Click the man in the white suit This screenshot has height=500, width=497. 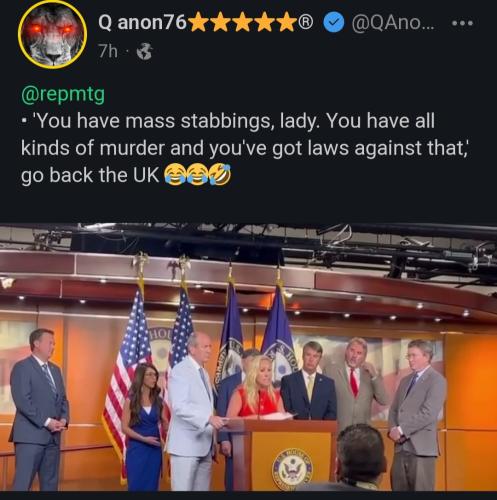[x=193, y=412]
